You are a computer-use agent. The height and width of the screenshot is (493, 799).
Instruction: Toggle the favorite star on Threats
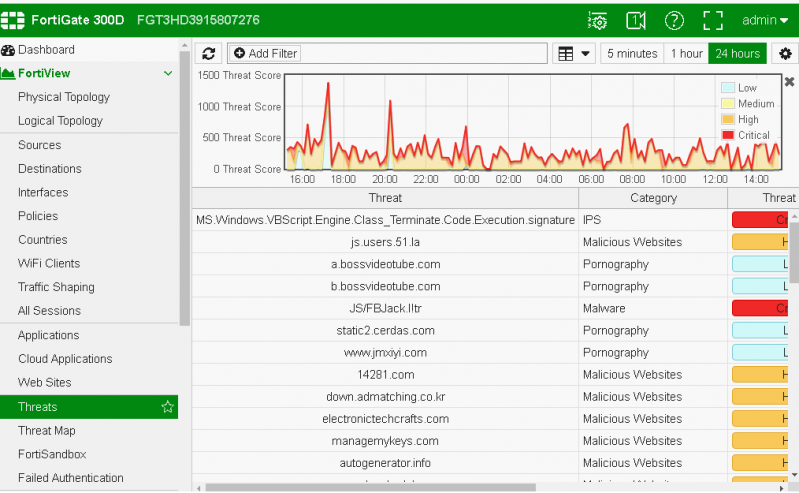167,407
